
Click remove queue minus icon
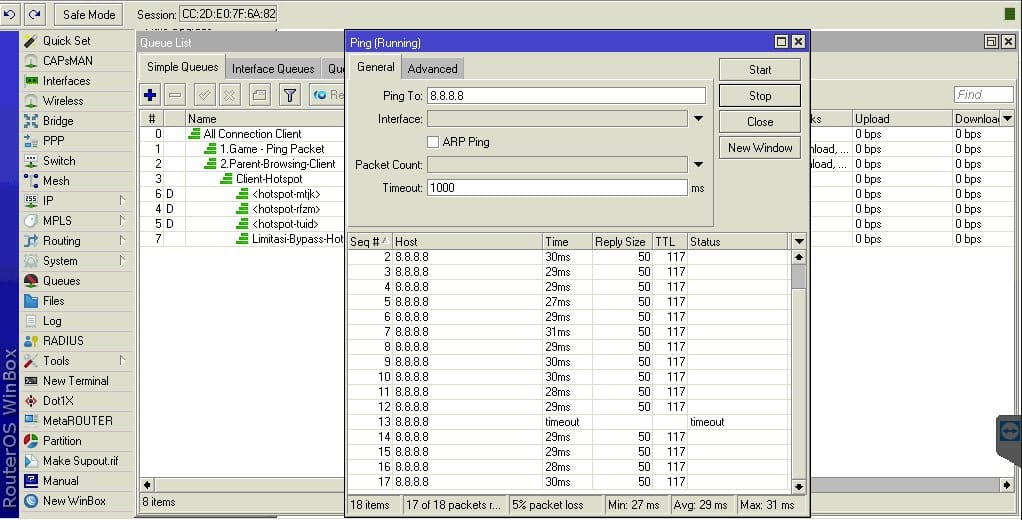click(x=175, y=95)
